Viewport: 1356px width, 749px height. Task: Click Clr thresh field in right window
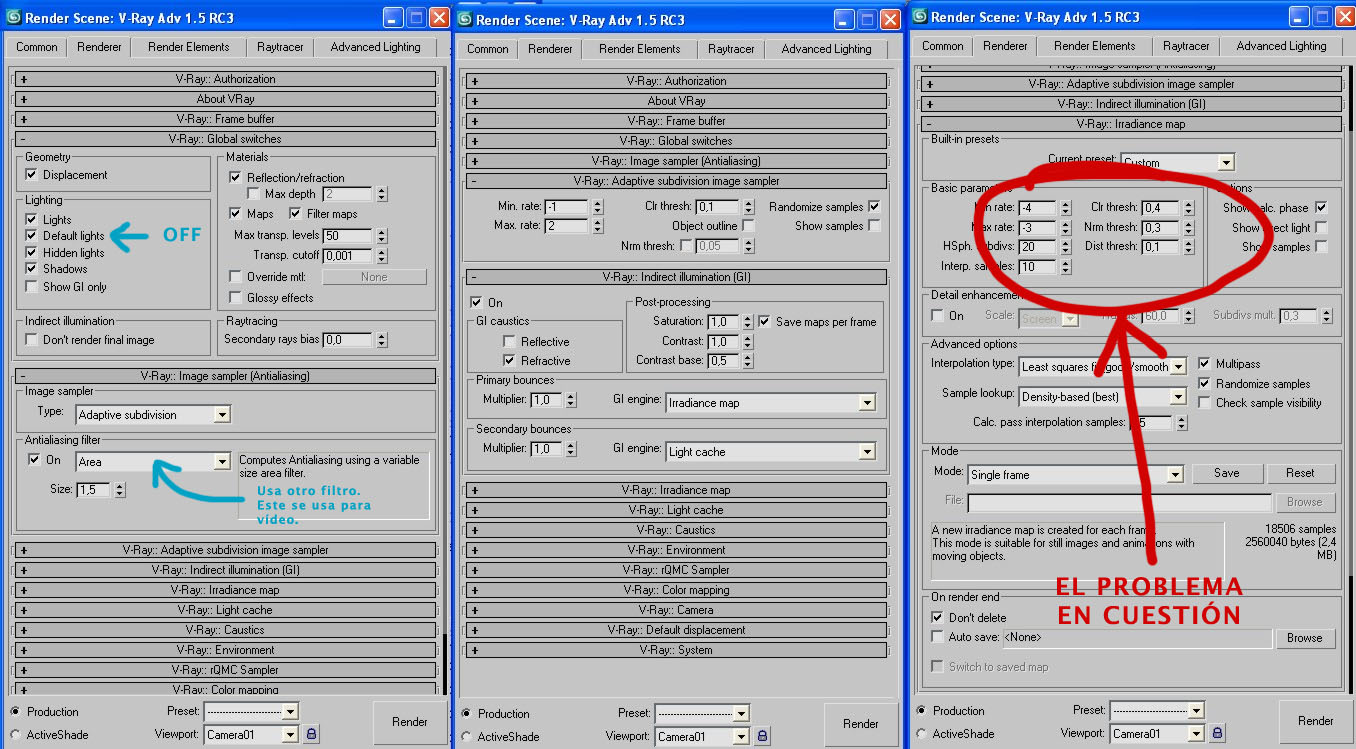point(1160,208)
